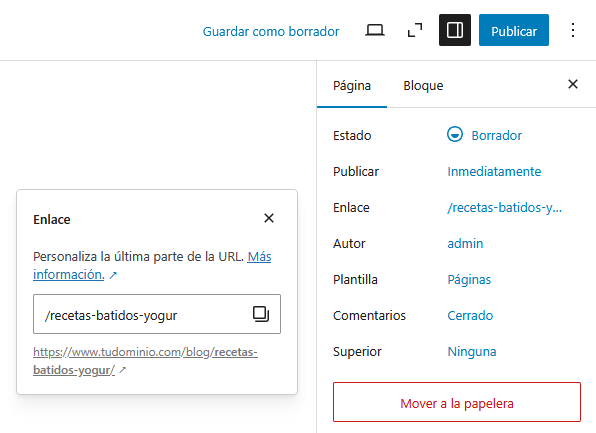Viewport: 596px width, 433px height.
Task: Open the device preview laptop icon
Action: (375, 30)
